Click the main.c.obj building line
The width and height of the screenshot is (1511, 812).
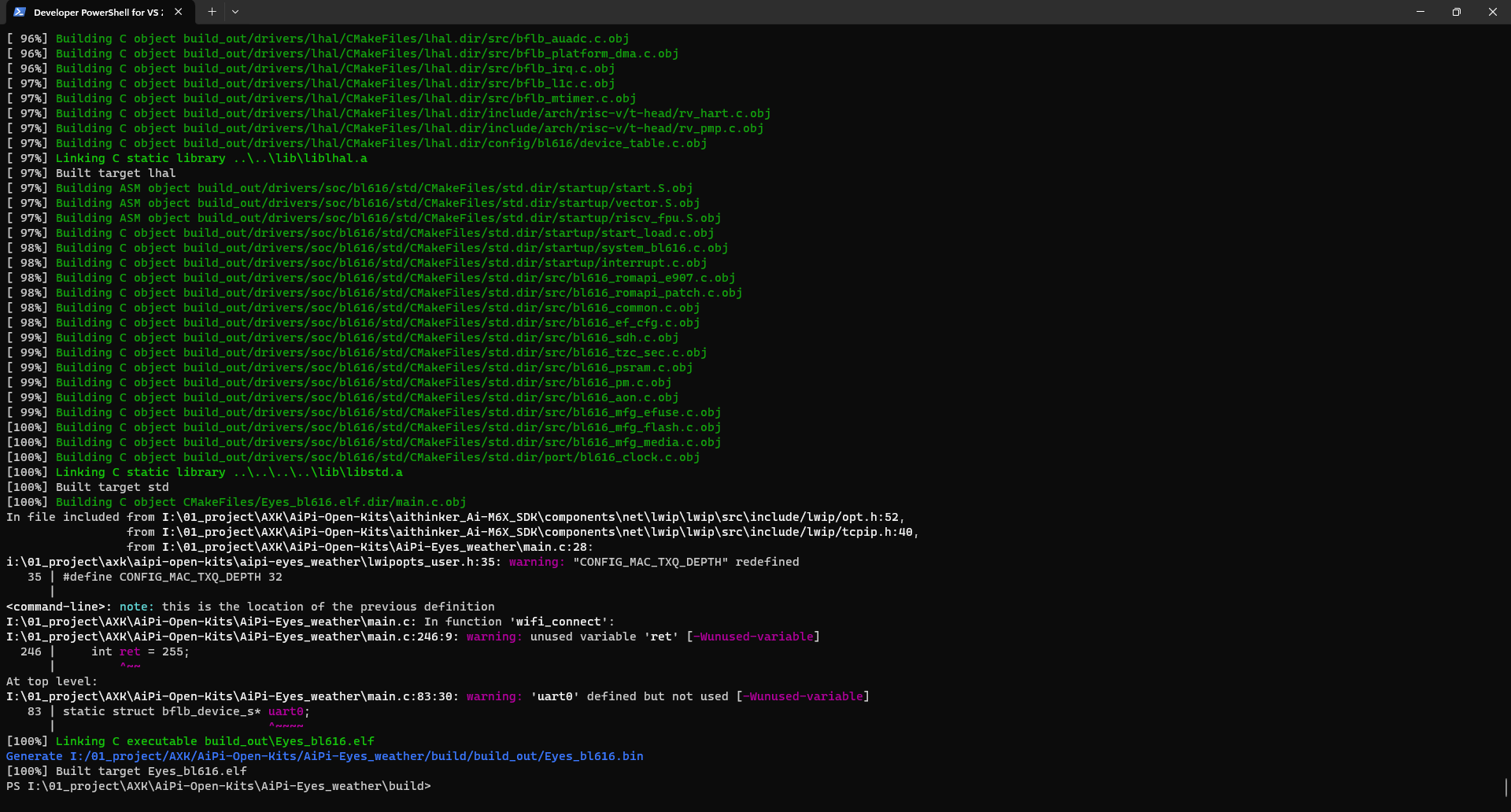pyautogui.click(x=236, y=502)
